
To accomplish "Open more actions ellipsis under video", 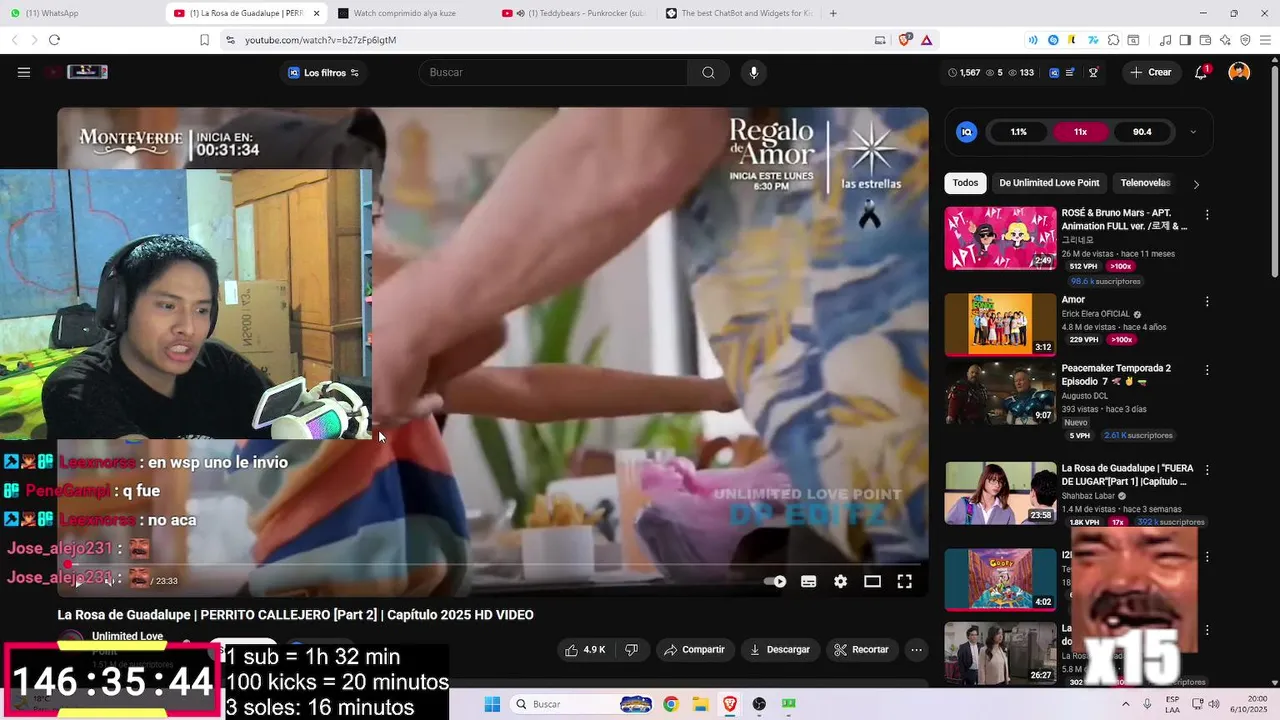I will point(916,650).
